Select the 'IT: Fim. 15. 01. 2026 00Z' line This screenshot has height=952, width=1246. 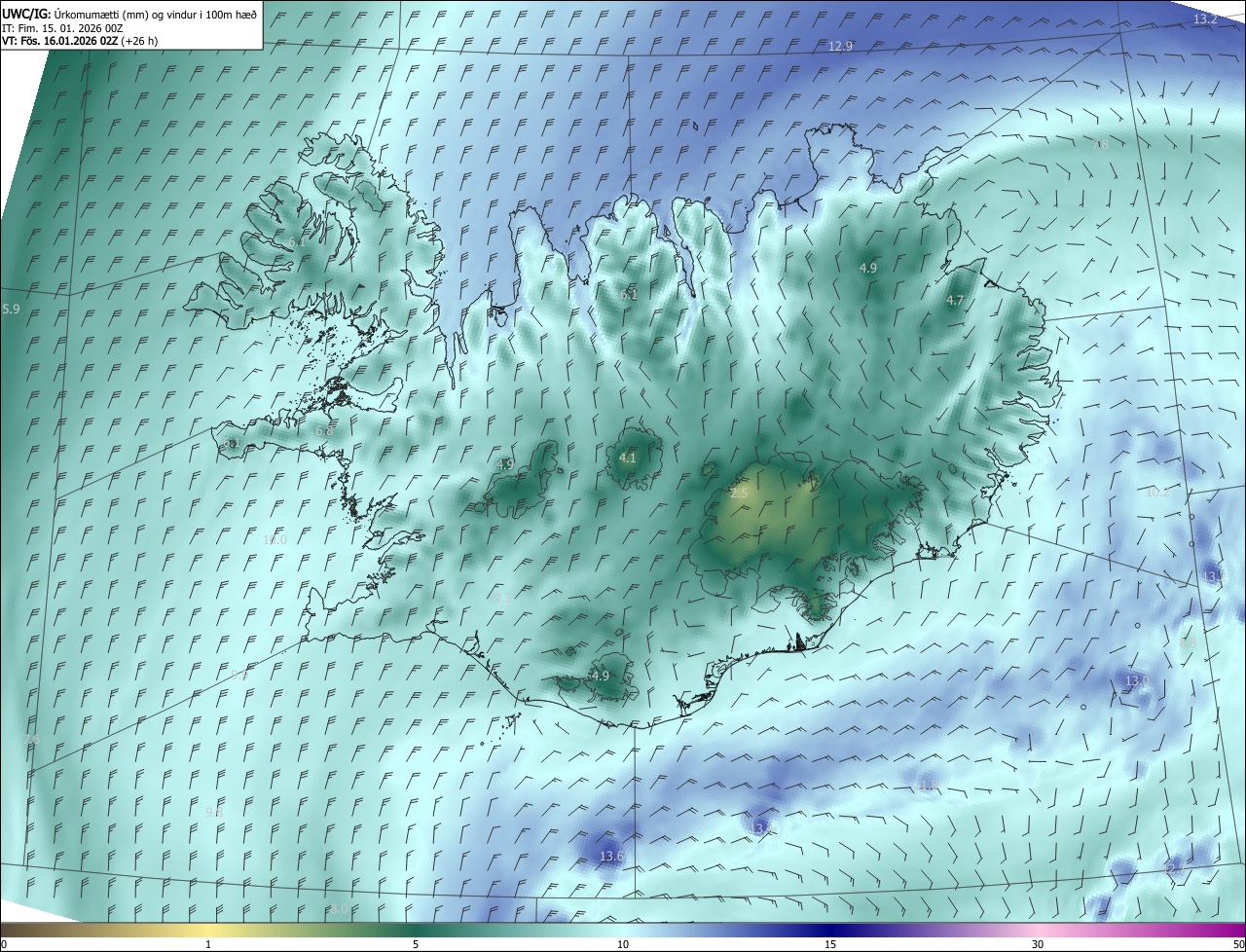point(62,28)
